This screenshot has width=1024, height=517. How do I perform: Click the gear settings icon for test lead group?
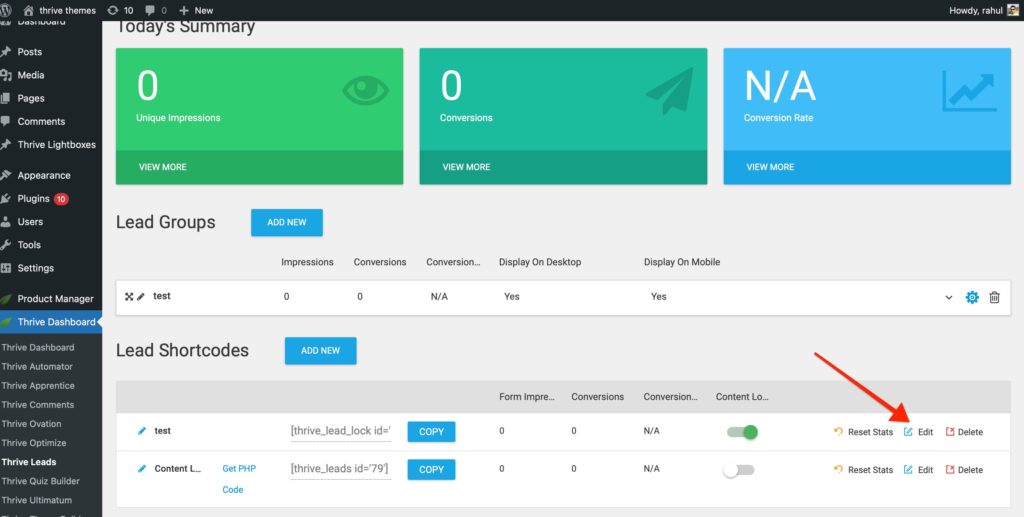point(972,297)
